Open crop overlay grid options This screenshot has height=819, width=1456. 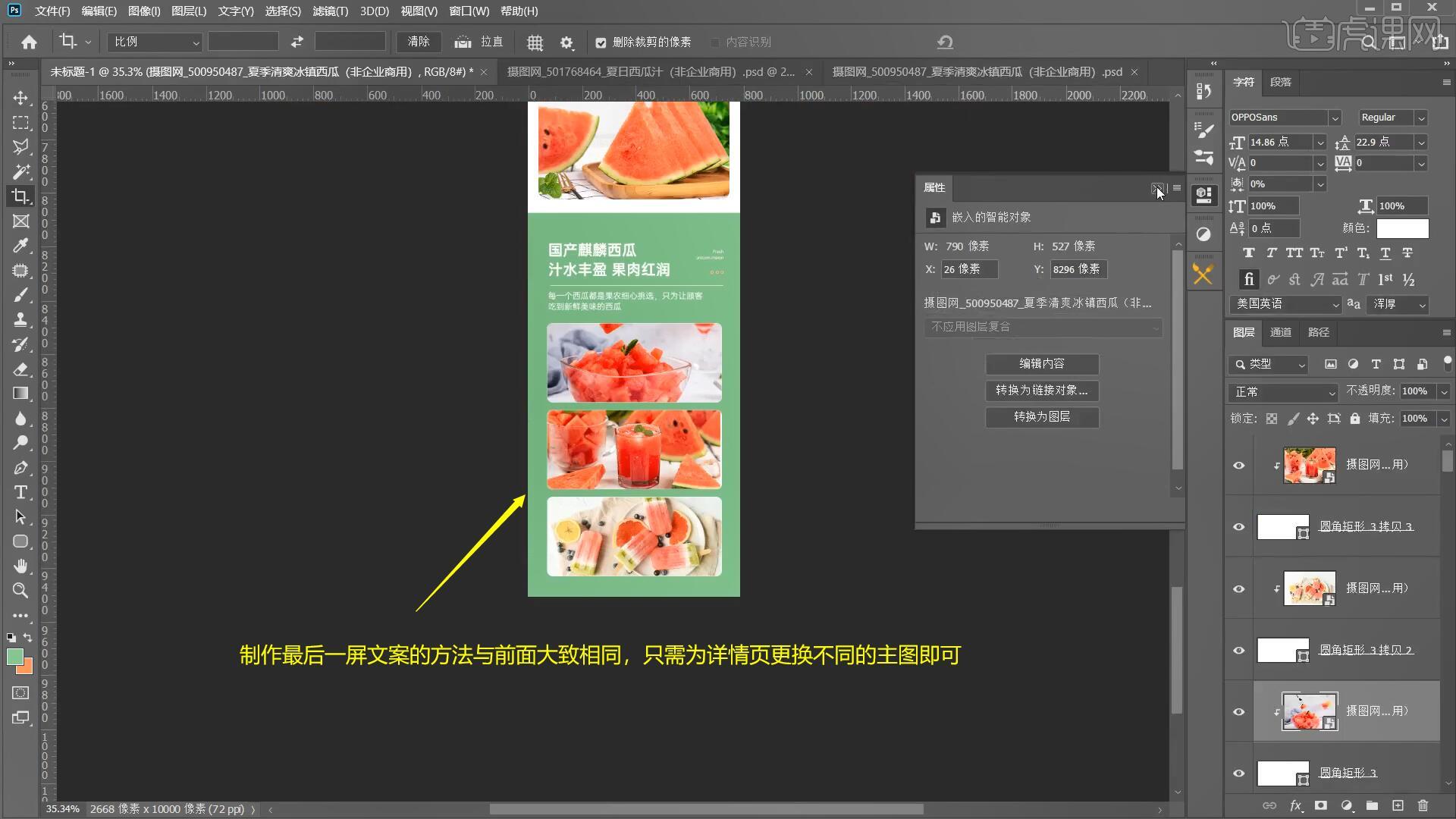[535, 42]
